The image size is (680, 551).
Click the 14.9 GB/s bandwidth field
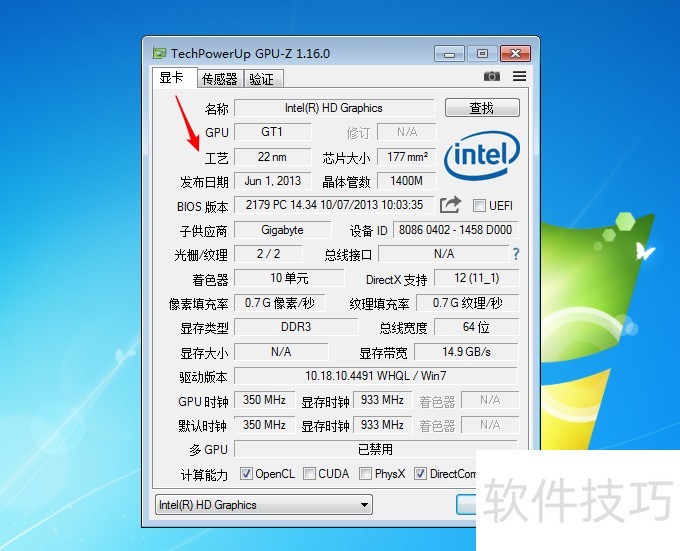pyautogui.click(x=467, y=352)
